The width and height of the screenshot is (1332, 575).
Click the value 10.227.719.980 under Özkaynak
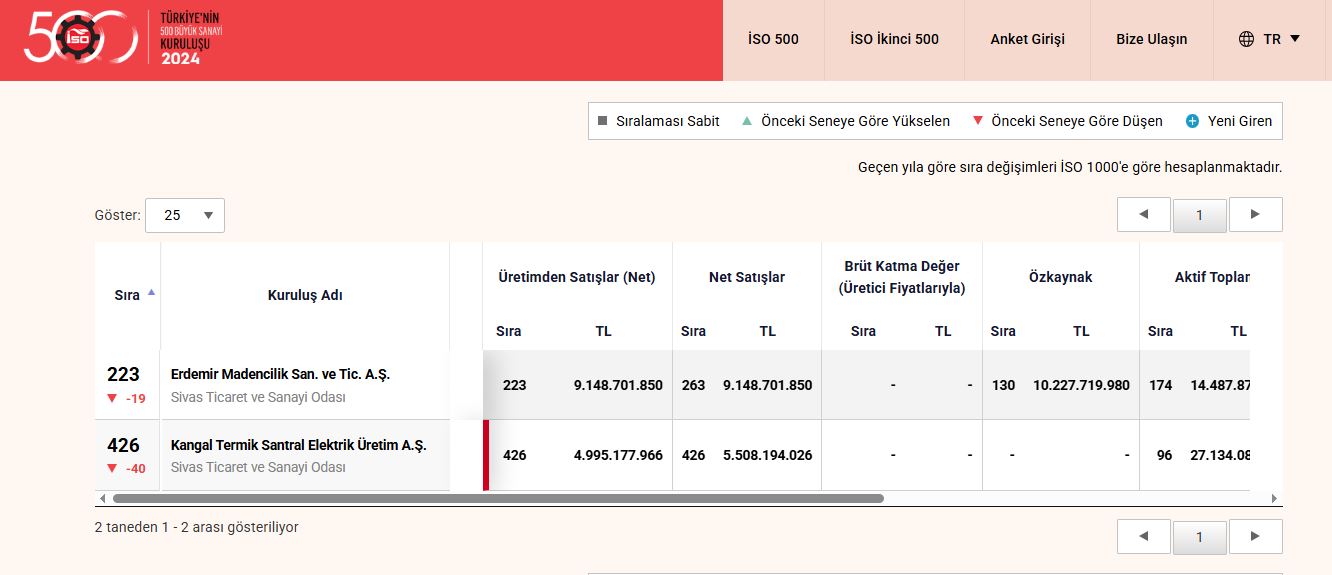(1081, 385)
